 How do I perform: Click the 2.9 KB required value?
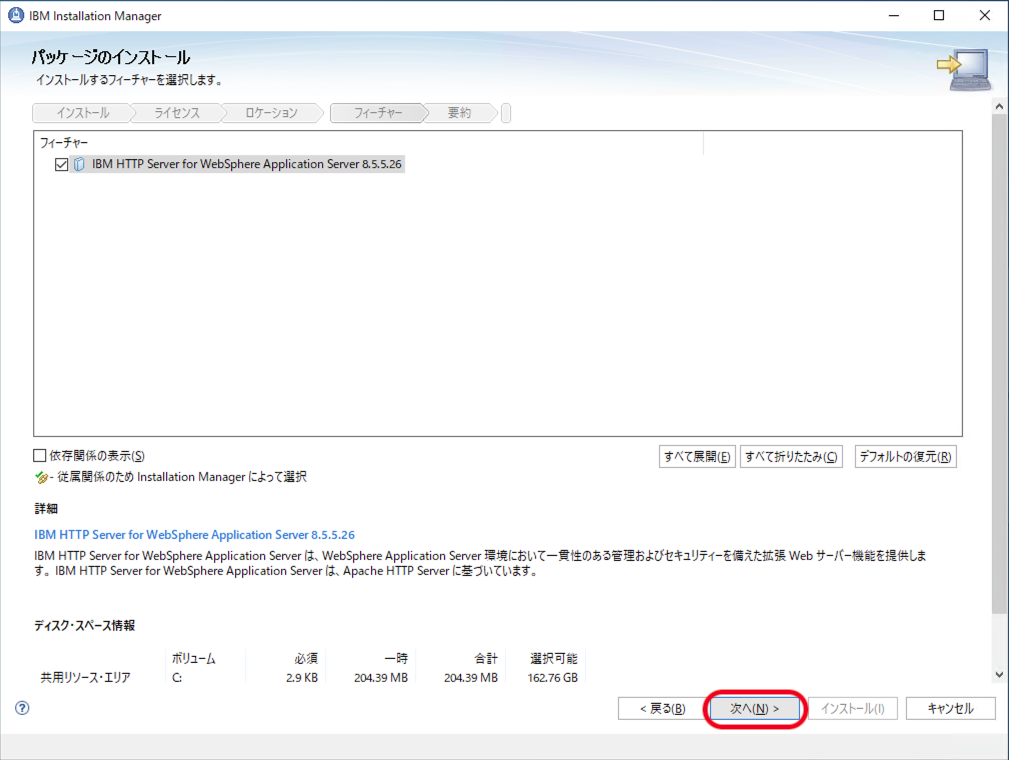tap(302, 678)
